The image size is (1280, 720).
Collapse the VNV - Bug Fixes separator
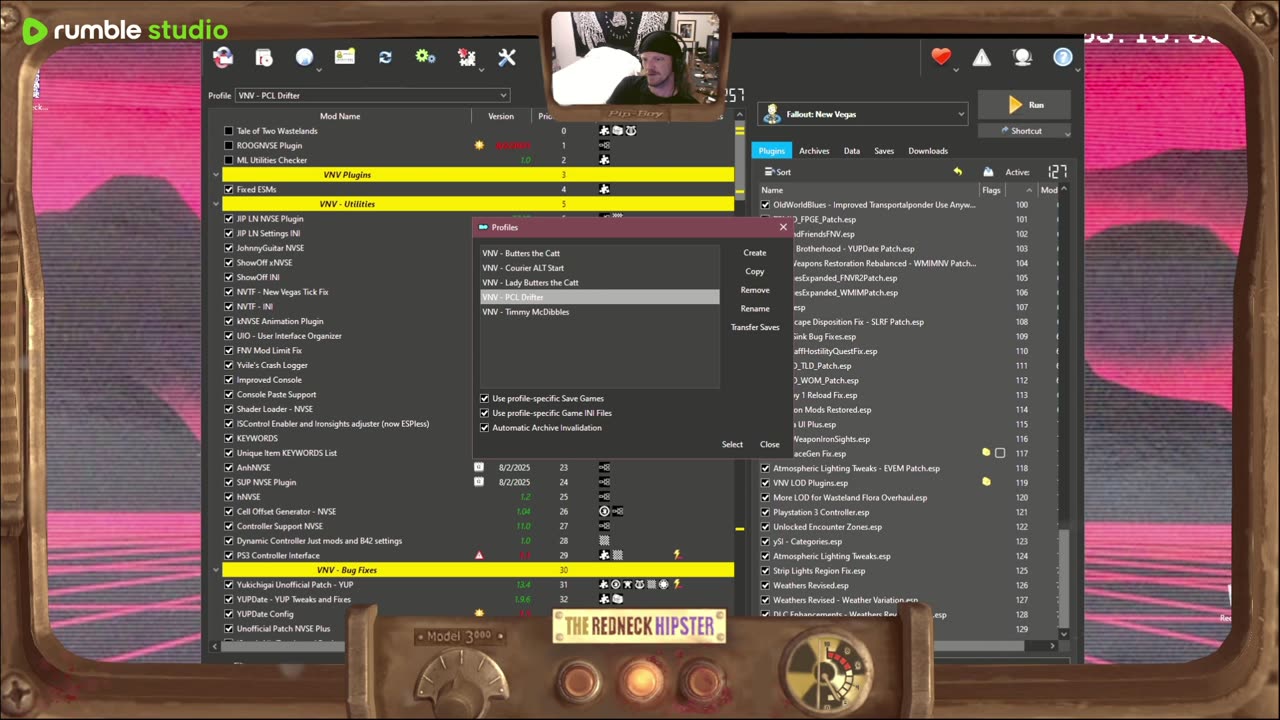[215, 570]
